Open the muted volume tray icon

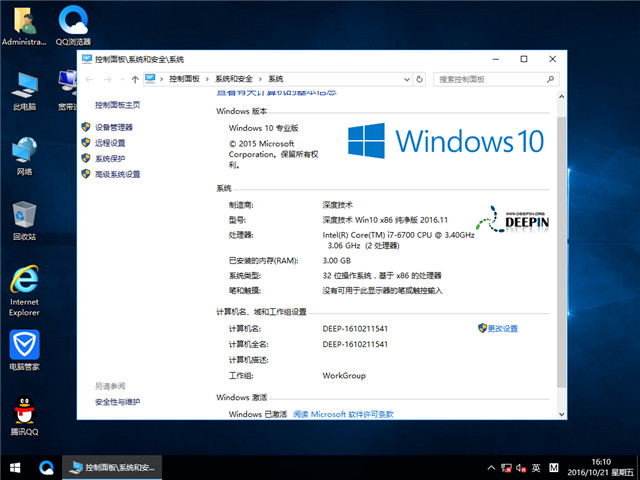(521, 468)
